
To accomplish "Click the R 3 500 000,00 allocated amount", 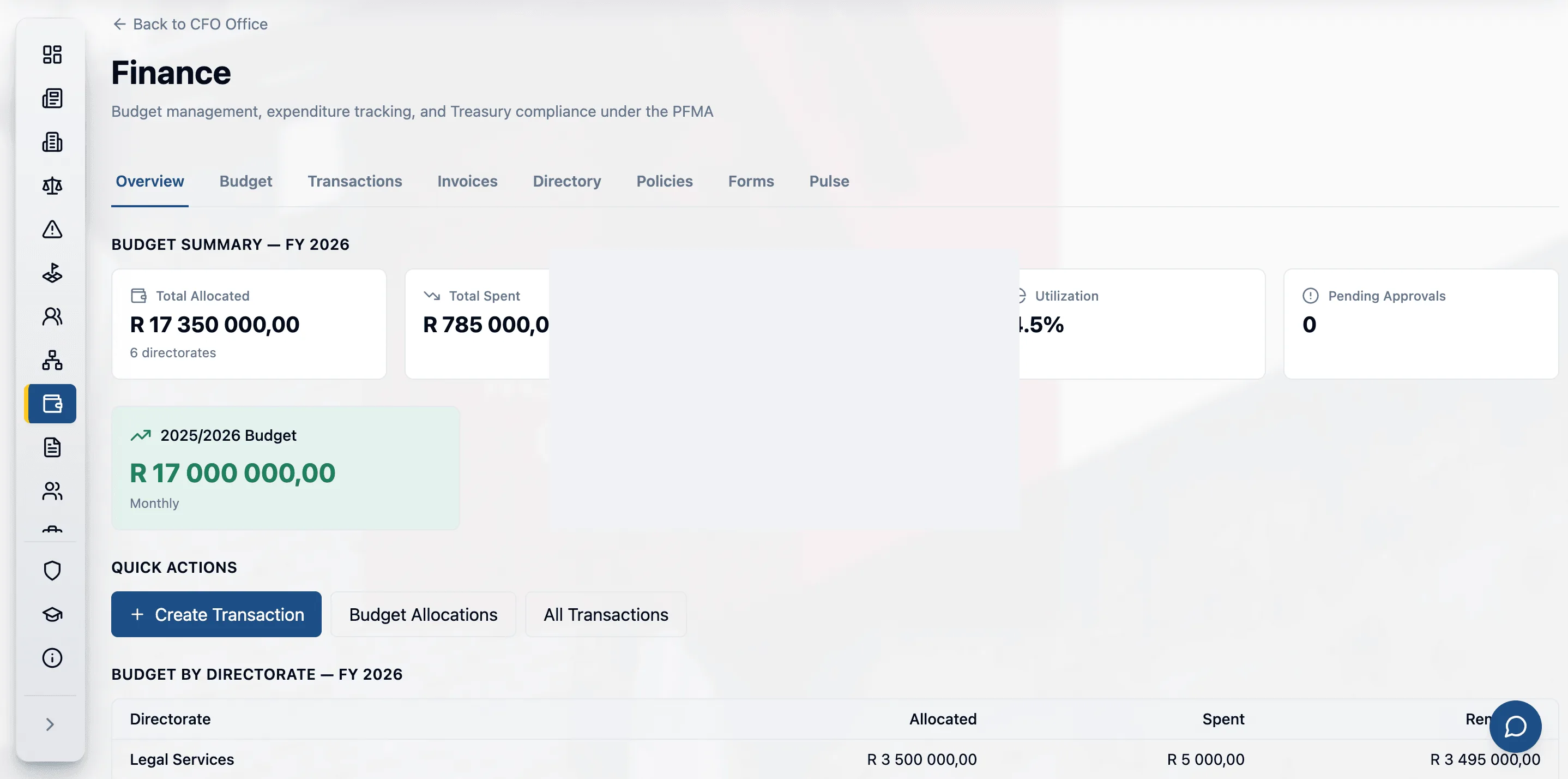I will coord(921,759).
